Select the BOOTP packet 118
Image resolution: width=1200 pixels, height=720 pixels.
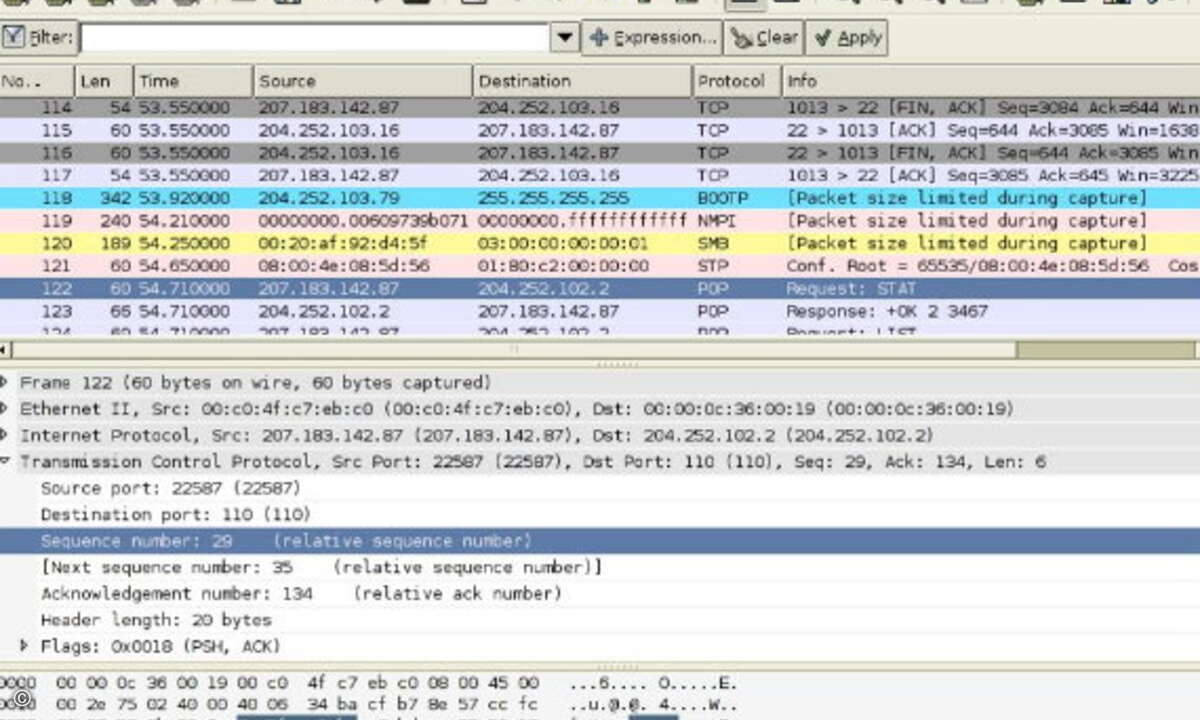600,198
